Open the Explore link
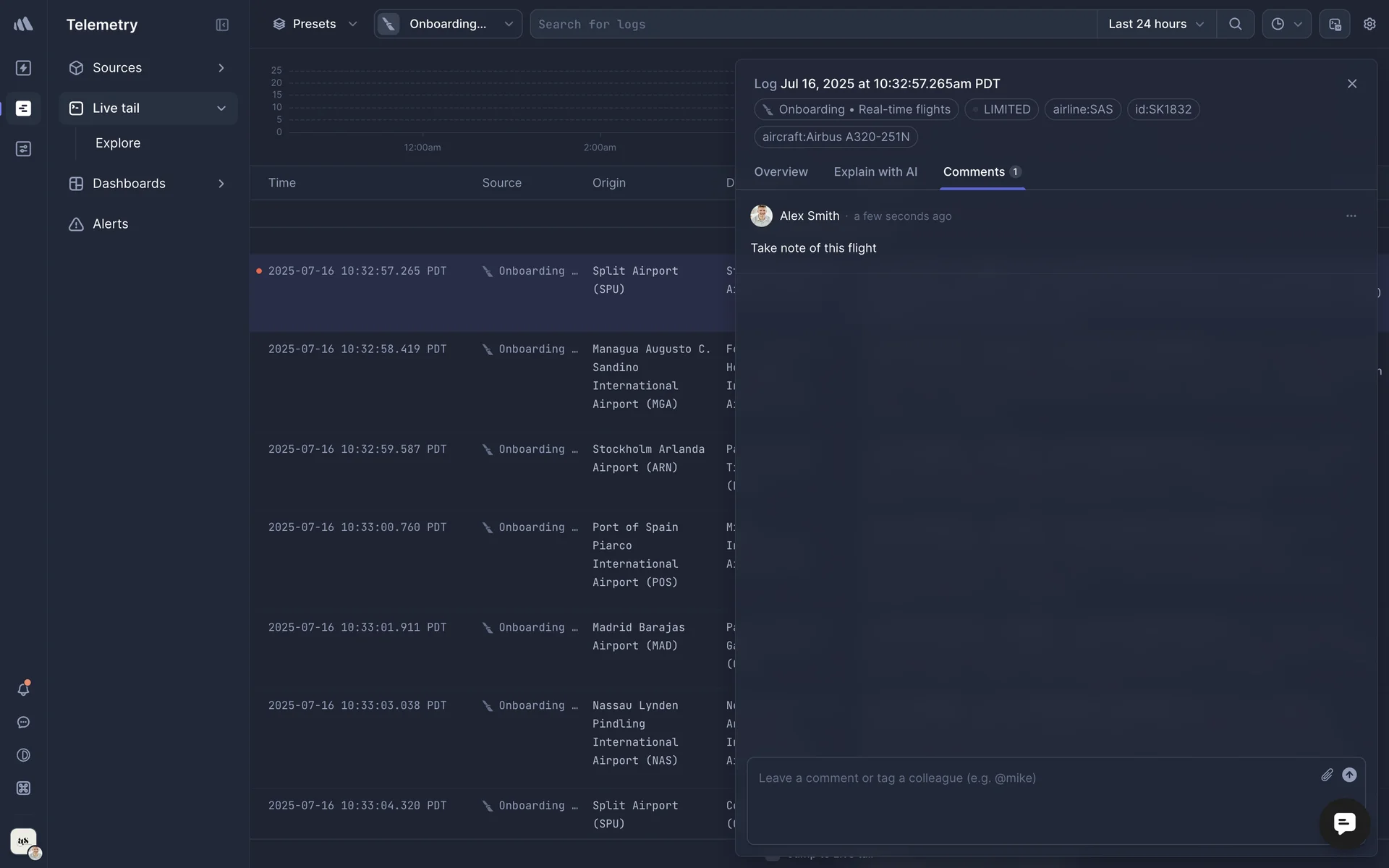The width and height of the screenshot is (1389, 868). click(118, 143)
